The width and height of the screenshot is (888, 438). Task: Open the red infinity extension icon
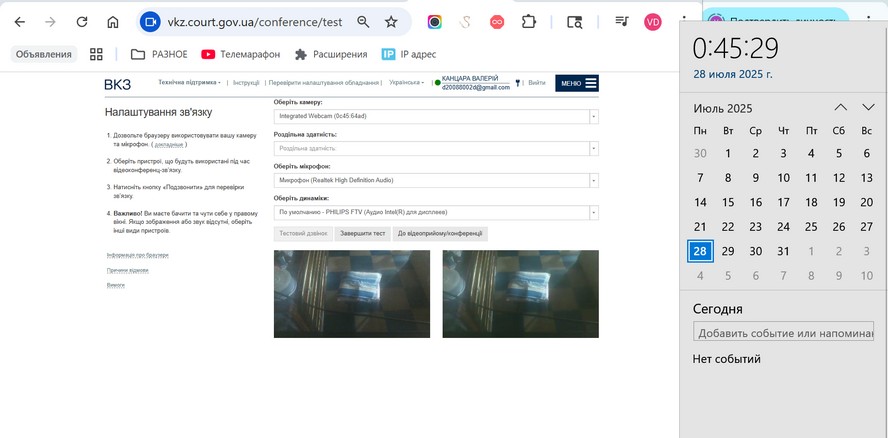(497, 22)
